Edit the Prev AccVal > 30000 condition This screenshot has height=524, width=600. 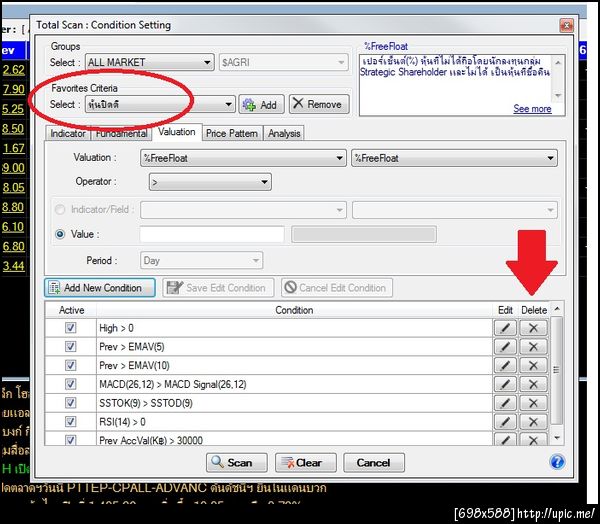[505, 439]
